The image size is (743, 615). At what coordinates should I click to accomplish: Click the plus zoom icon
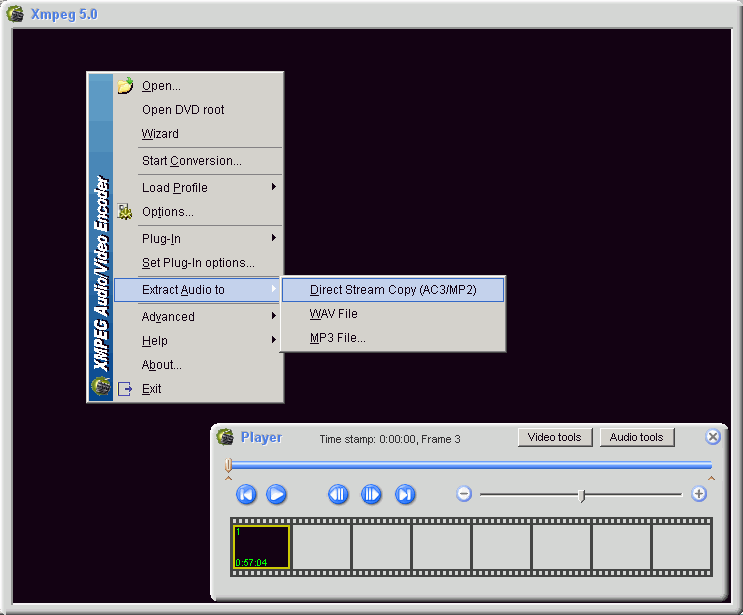pyautogui.click(x=699, y=494)
